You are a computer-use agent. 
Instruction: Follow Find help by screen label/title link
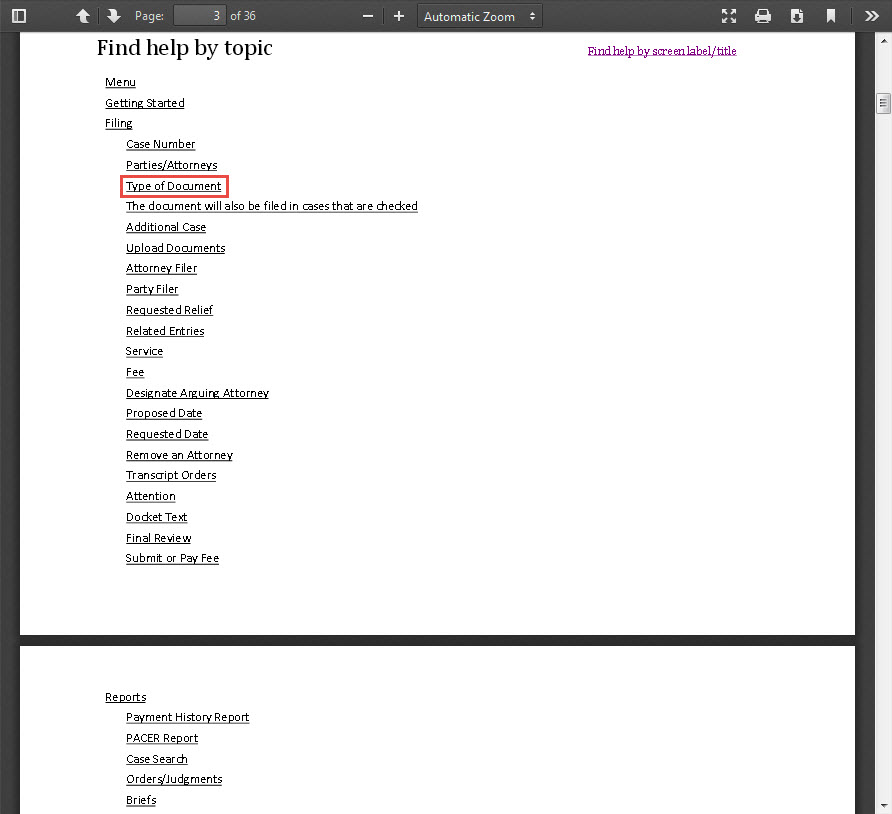(661, 51)
